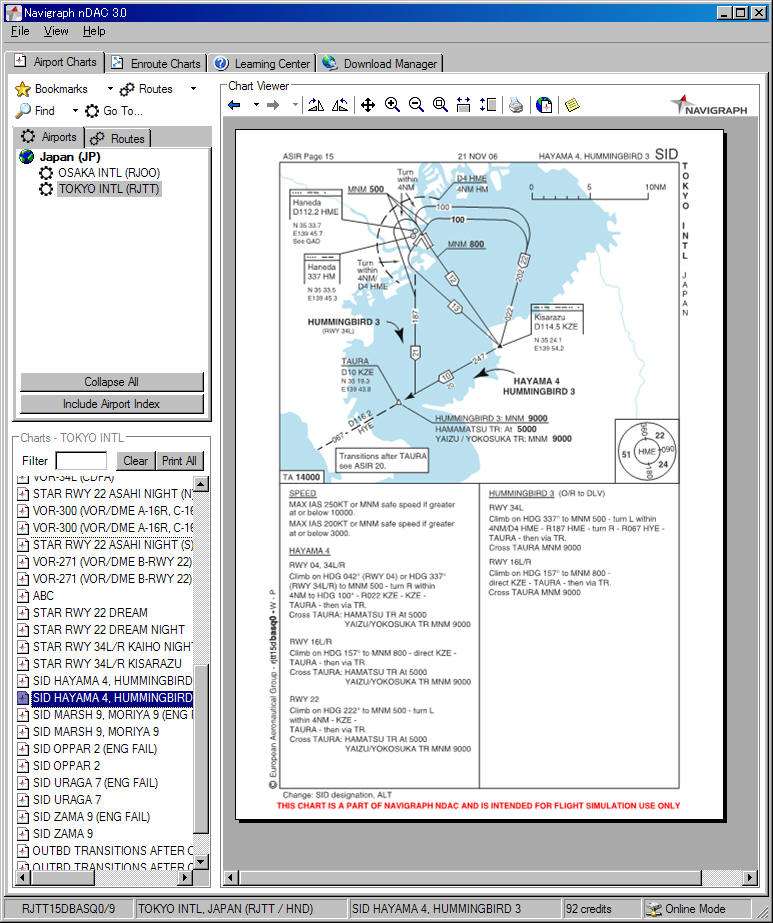The height and width of the screenshot is (923, 773).
Task: Open the forward-history dropdown arrow
Action: click(x=295, y=105)
